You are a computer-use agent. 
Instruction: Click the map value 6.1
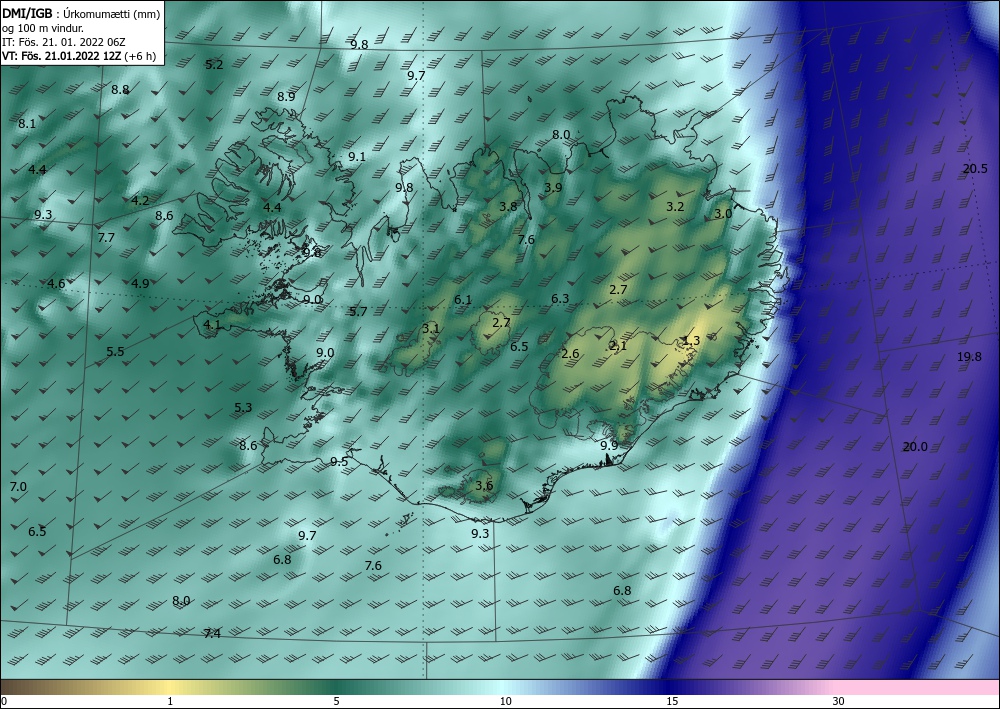click(x=463, y=300)
